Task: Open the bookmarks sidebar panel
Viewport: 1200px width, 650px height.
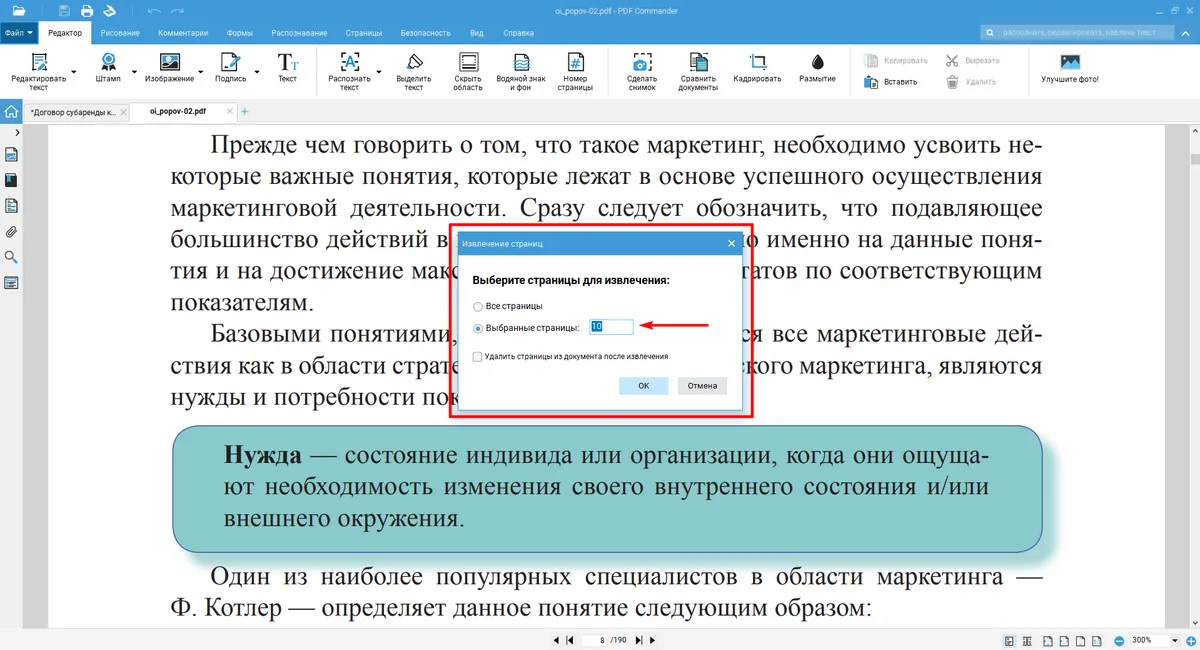Action: coord(11,180)
